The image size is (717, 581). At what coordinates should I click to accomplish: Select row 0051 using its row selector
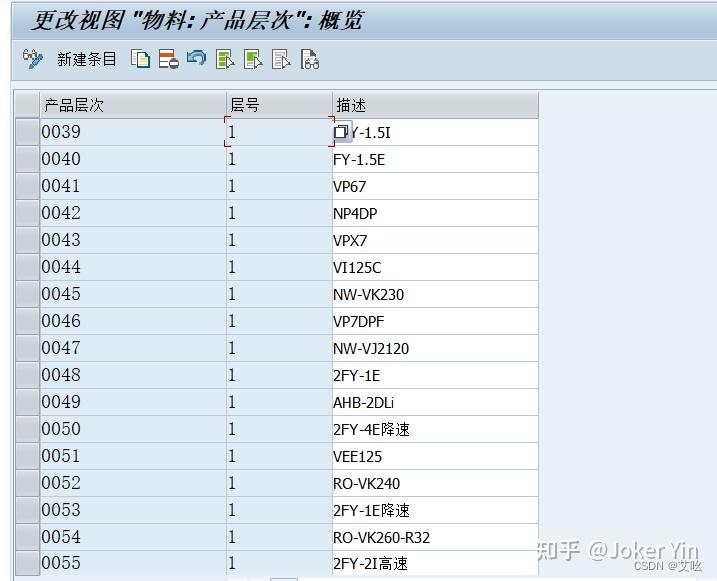pyautogui.click(x=27, y=456)
